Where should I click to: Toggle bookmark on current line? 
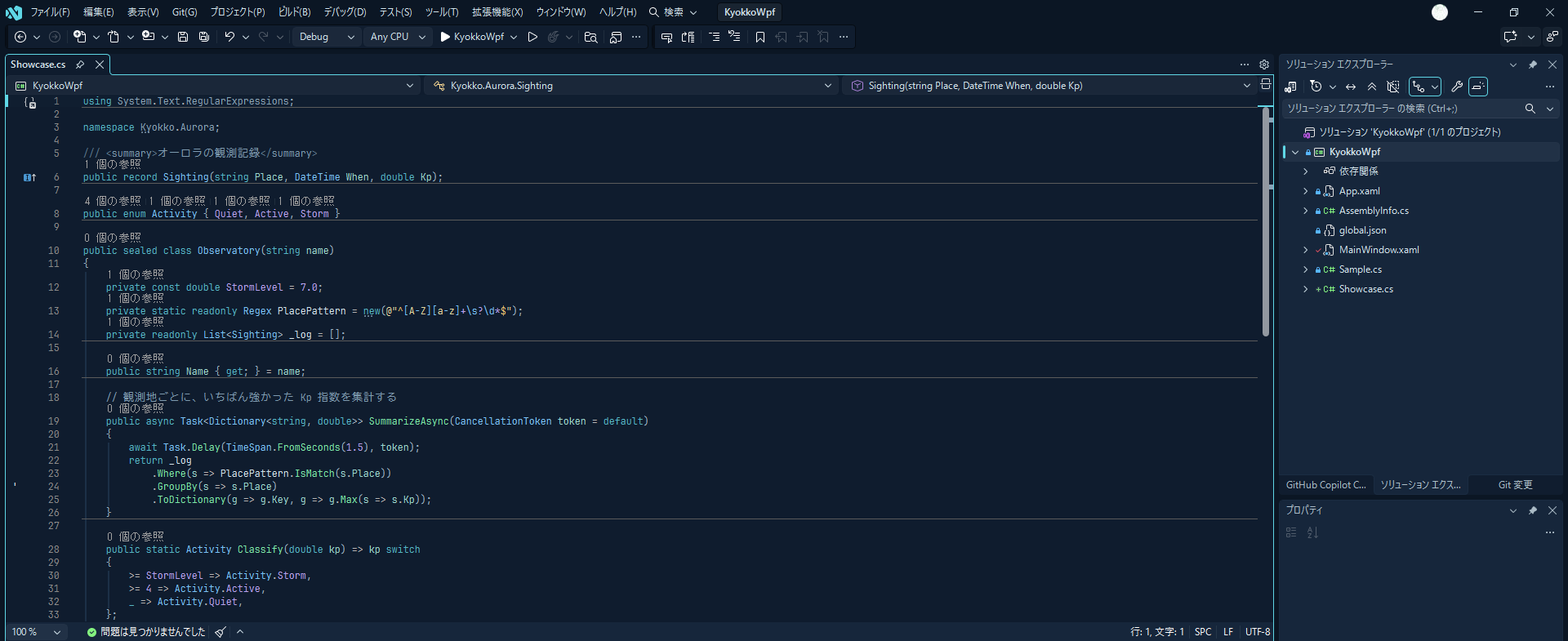coord(760,37)
